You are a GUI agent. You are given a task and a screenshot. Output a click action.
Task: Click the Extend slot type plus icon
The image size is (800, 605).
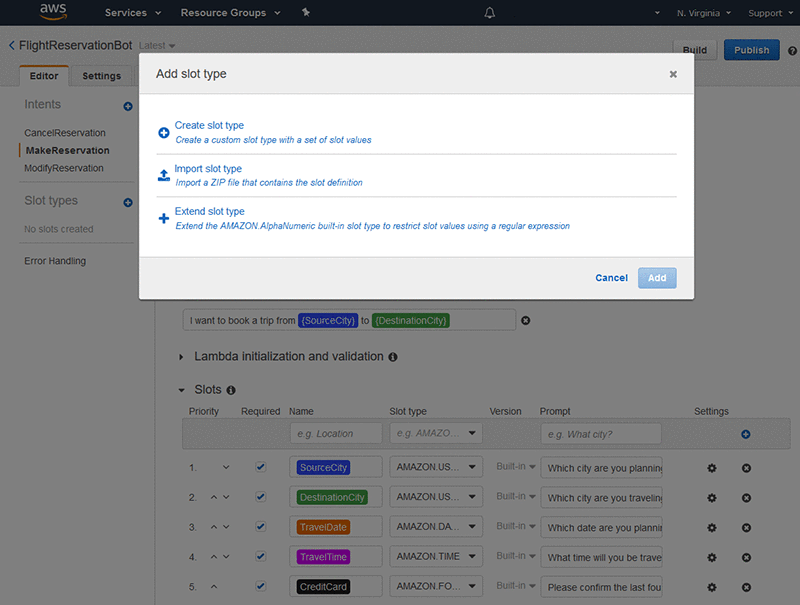tap(164, 218)
